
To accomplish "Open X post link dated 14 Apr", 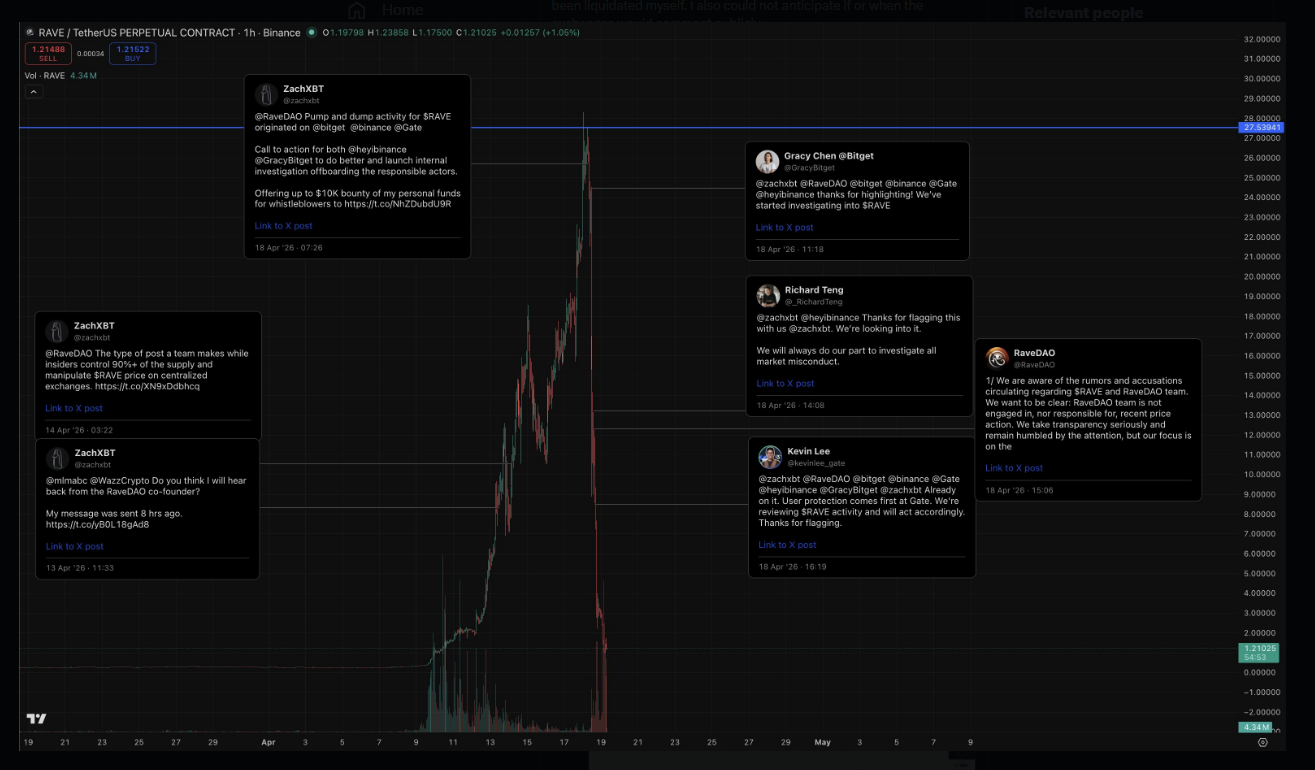I will [x=74, y=408].
